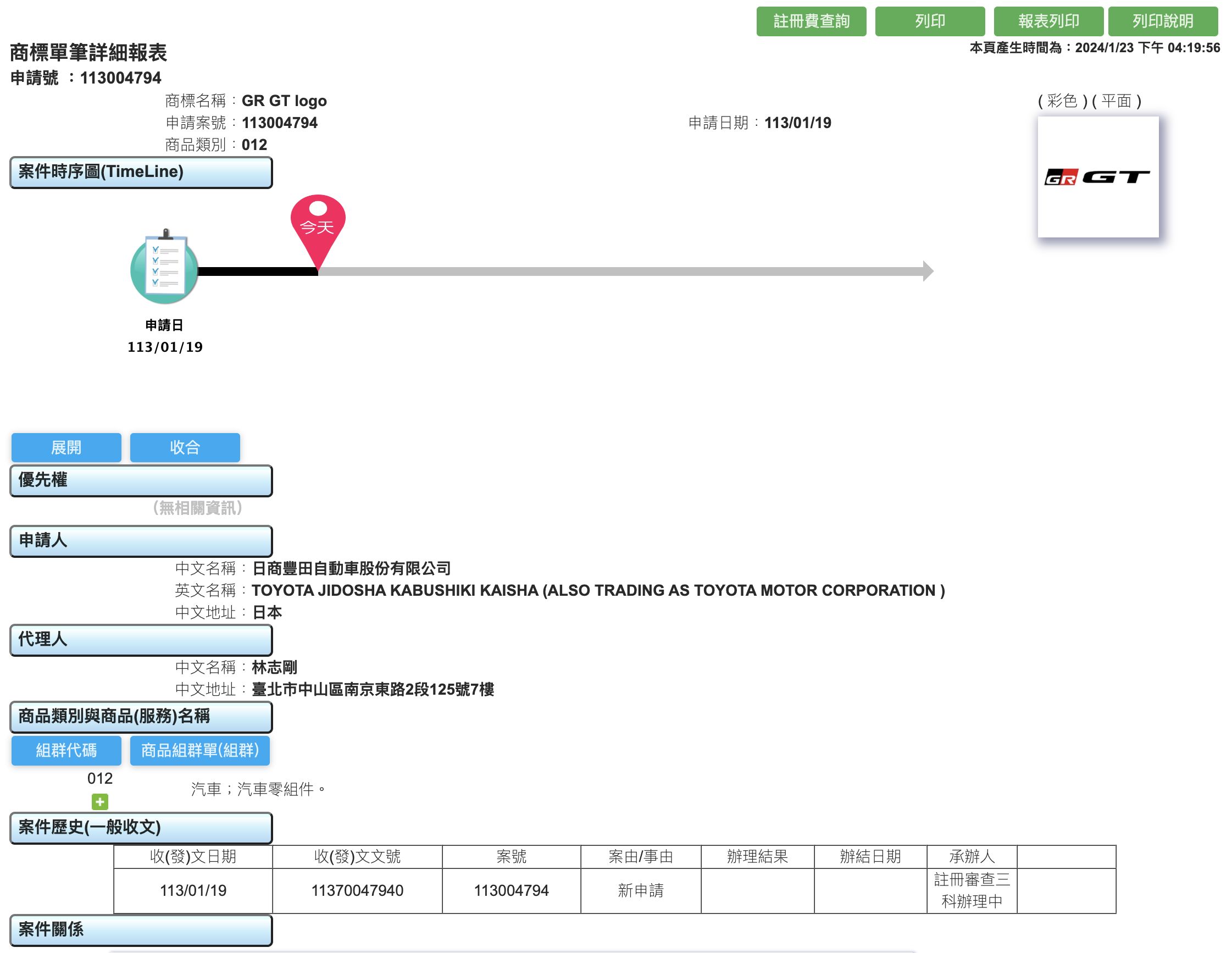Viewport: 1232px width, 953px height.
Task: Click the arrowhead ending the timeline
Action: coord(928,272)
